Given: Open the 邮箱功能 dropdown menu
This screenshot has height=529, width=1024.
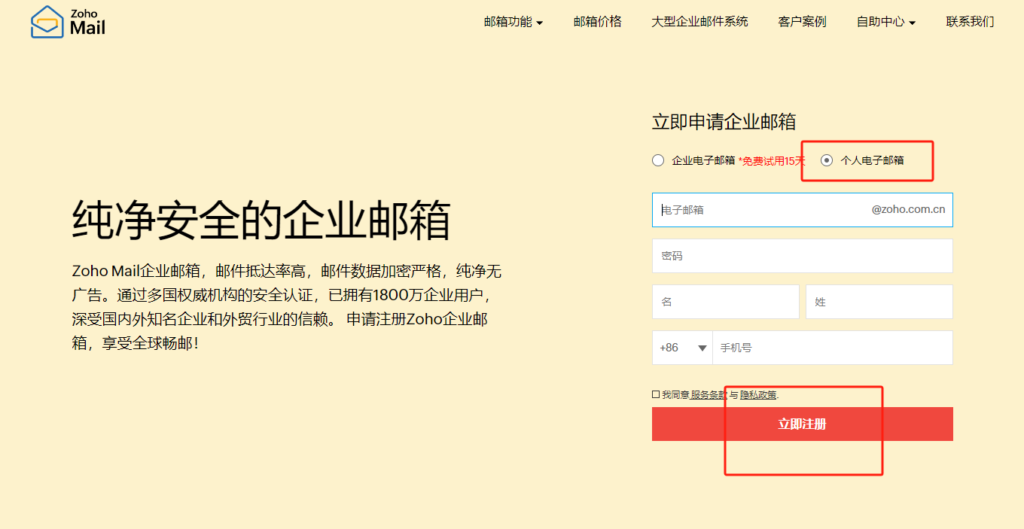Looking at the screenshot, I should (x=513, y=22).
